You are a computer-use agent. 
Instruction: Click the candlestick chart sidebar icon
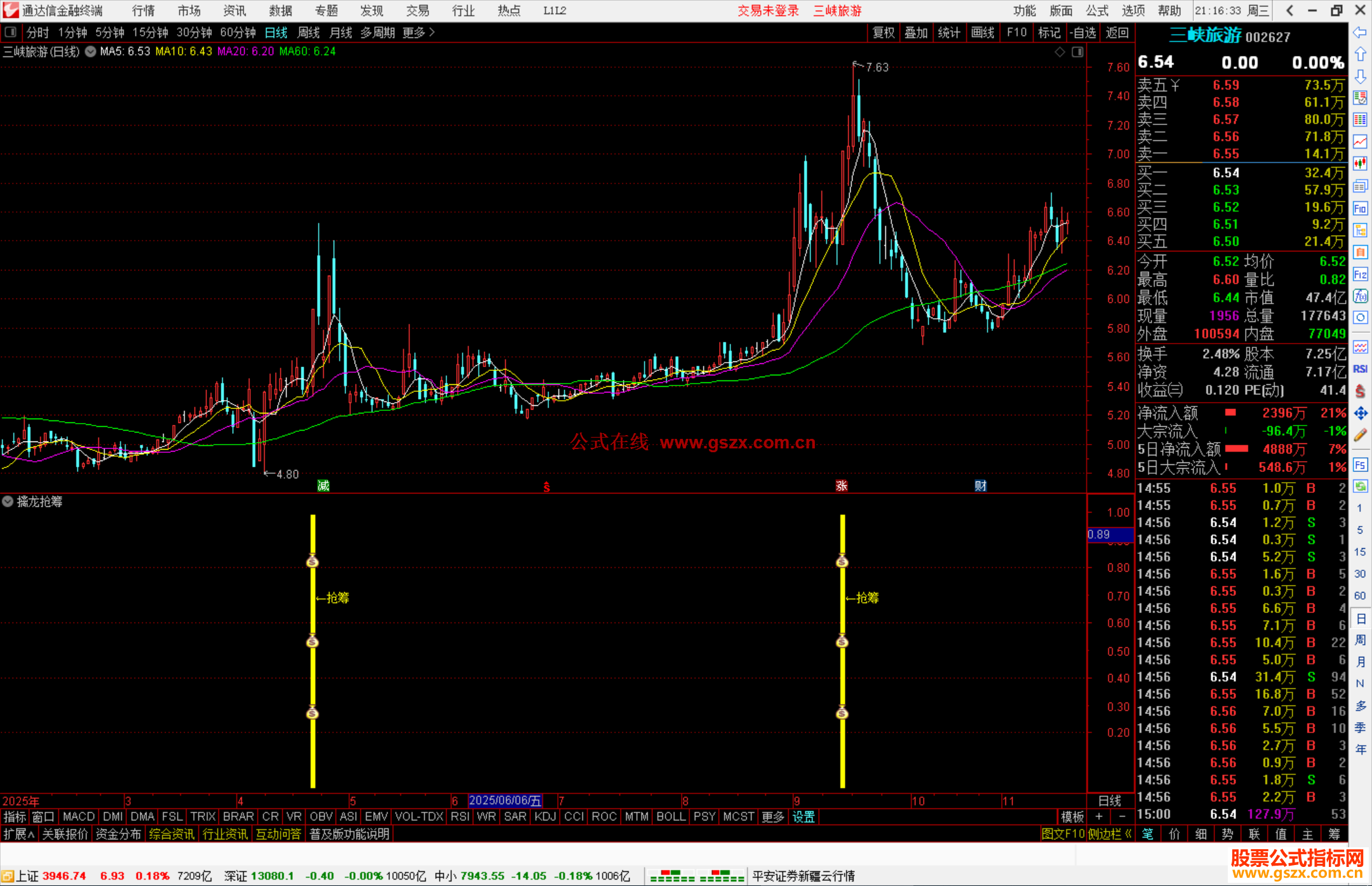1360,164
